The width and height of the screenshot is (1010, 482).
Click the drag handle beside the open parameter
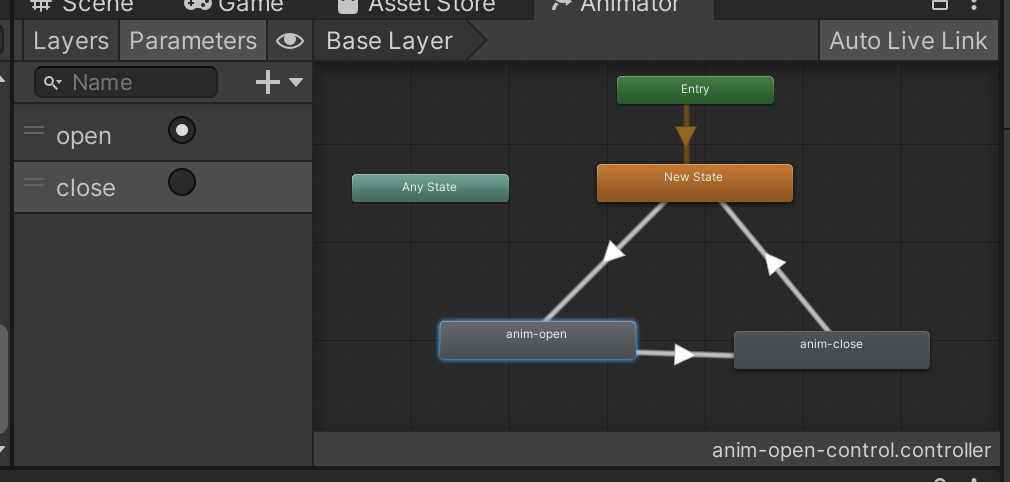pyautogui.click(x=34, y=131)
